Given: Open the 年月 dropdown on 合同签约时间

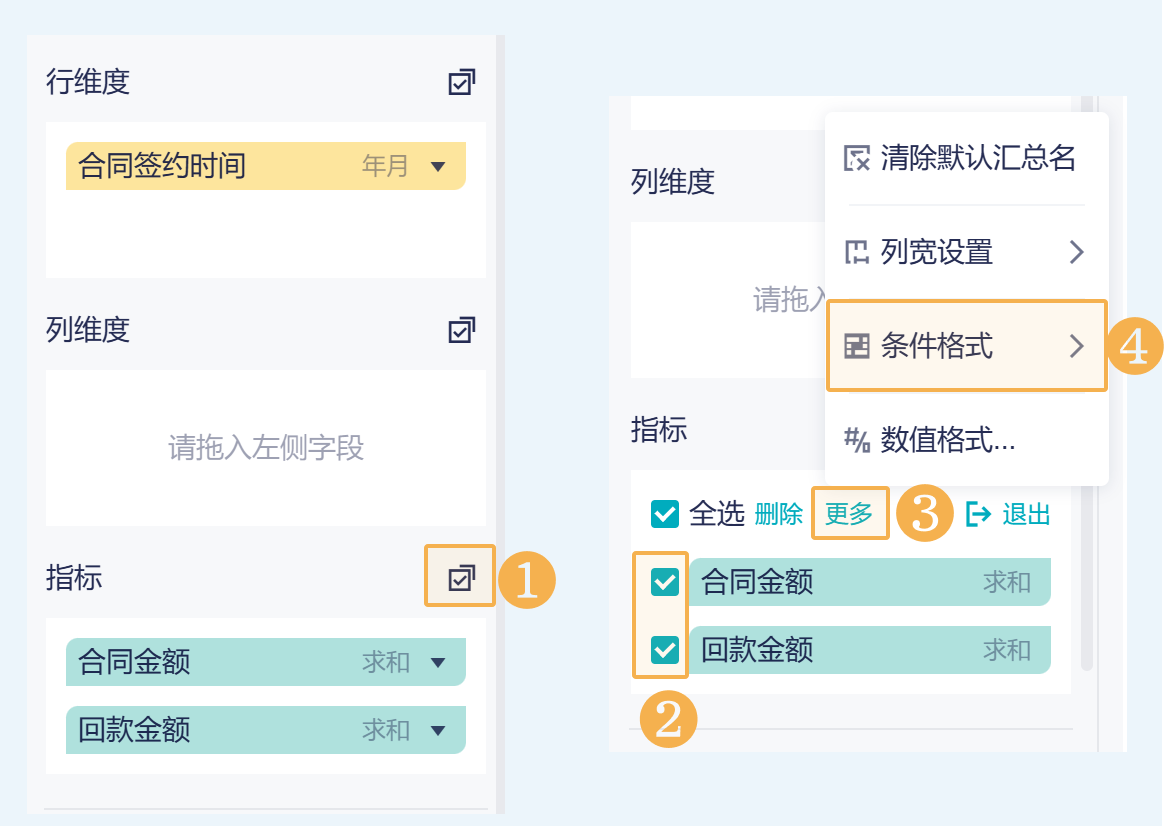Looking at the screenshot, I should tap(437, 167).
